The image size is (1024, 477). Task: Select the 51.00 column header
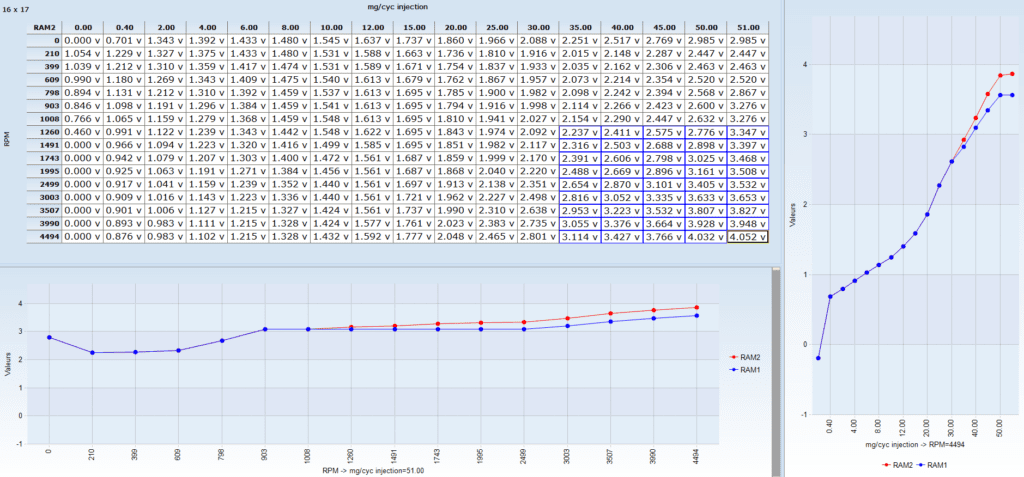click(x=747, y=28)
